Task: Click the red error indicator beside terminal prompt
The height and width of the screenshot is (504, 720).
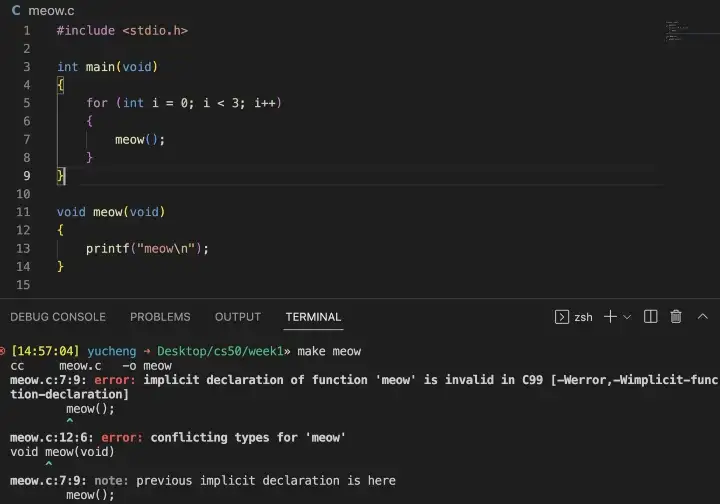Action: (x=2, y=351)
